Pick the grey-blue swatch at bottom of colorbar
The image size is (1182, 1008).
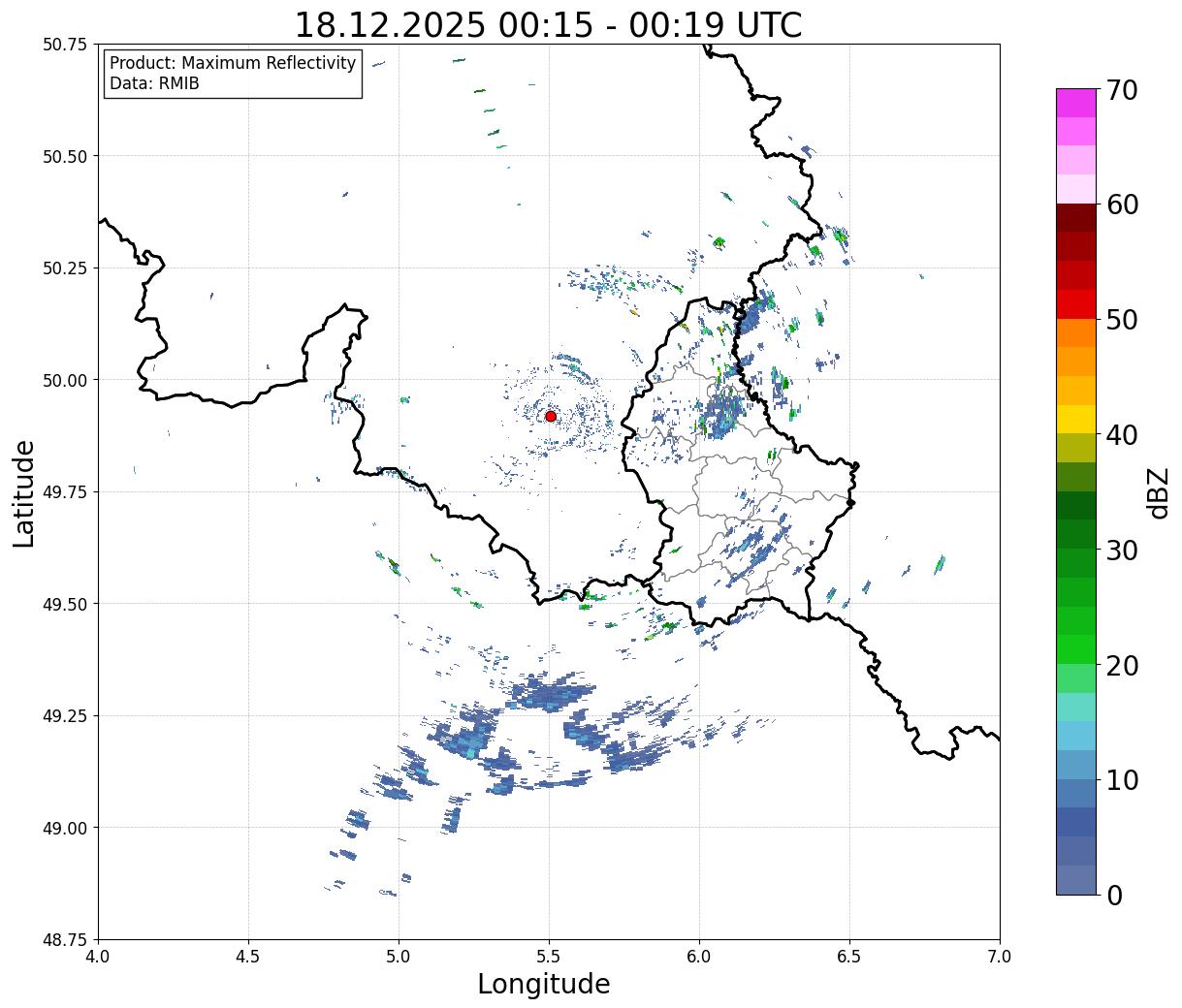(x=1076, y=879)
